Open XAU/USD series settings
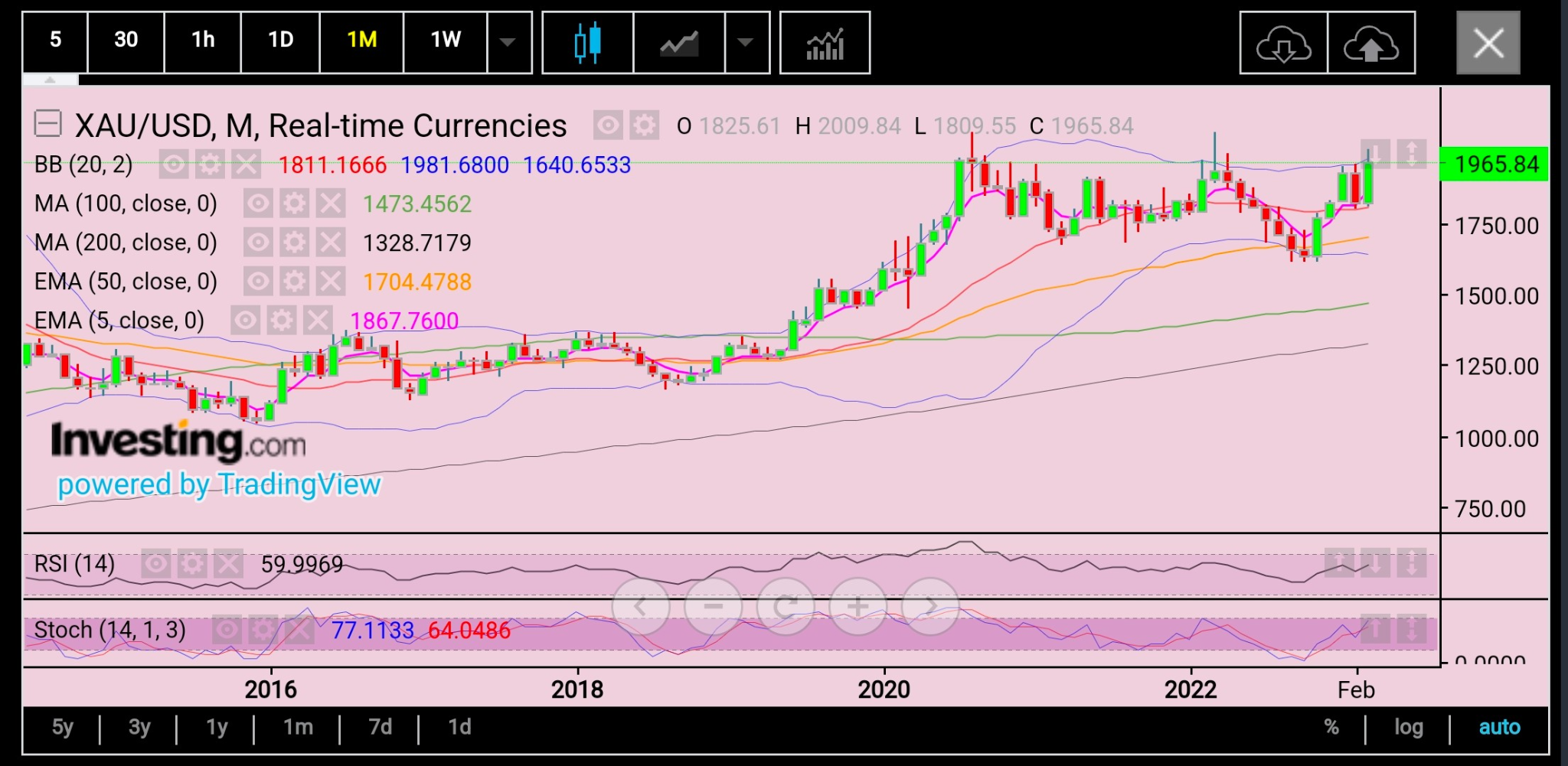The image size is (1568, 766). (645, 125)
